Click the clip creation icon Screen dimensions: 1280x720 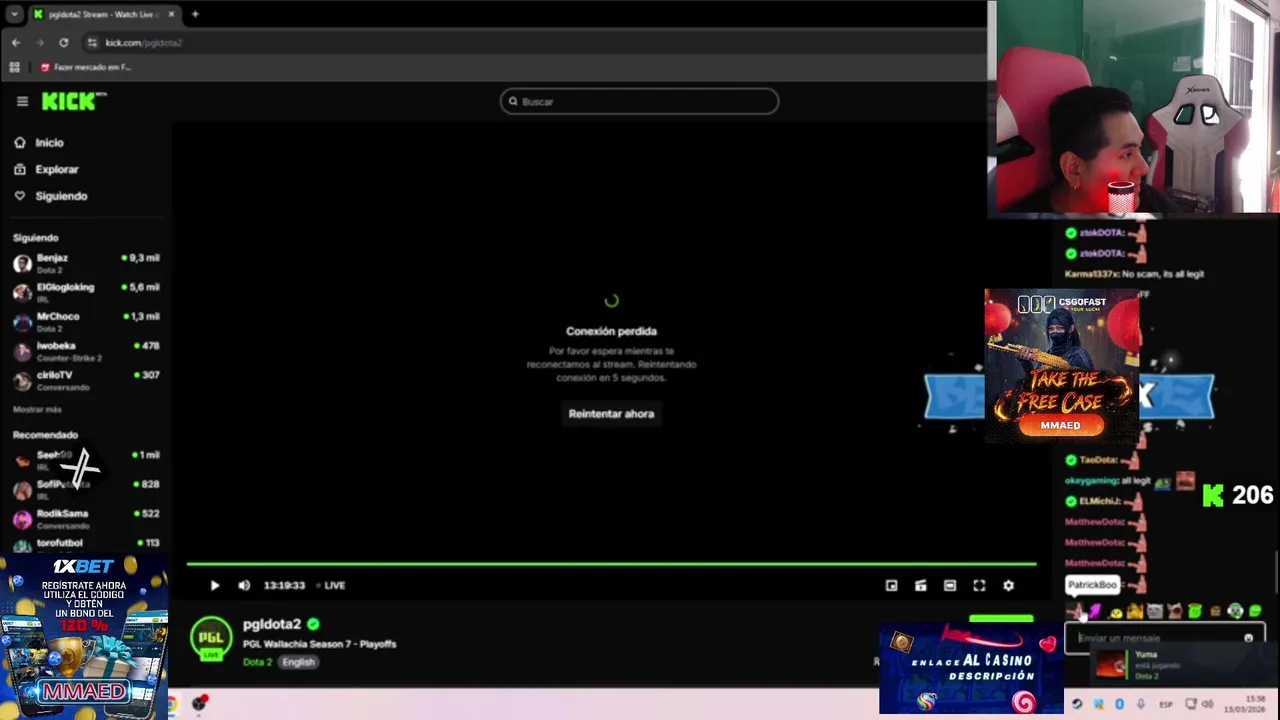(921, 586)
